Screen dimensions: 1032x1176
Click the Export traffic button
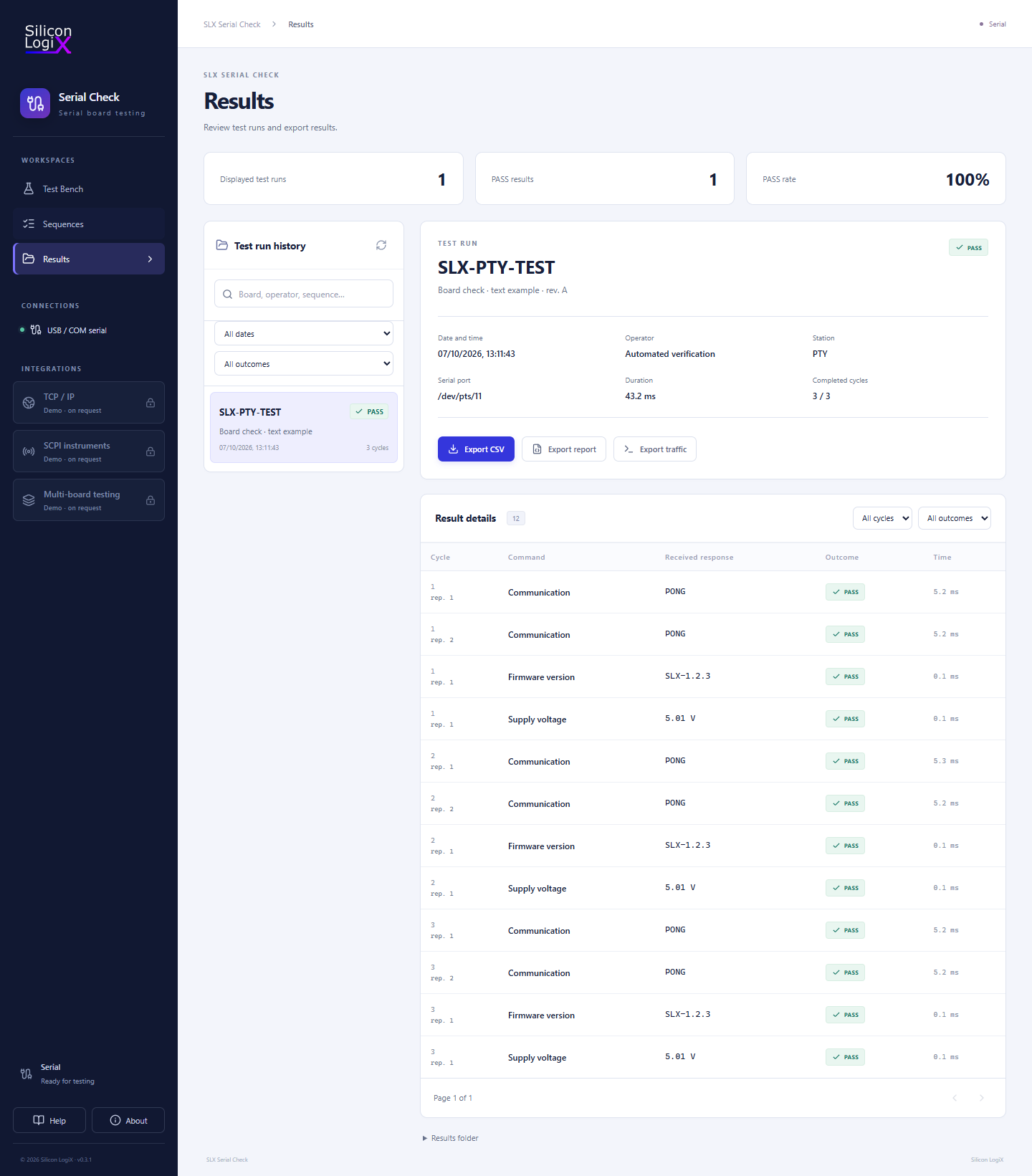coord(655,449)
